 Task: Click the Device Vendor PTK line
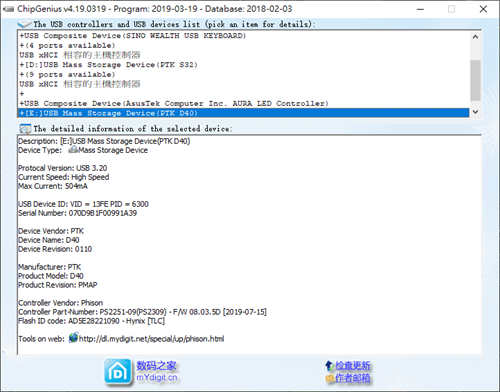51,231
